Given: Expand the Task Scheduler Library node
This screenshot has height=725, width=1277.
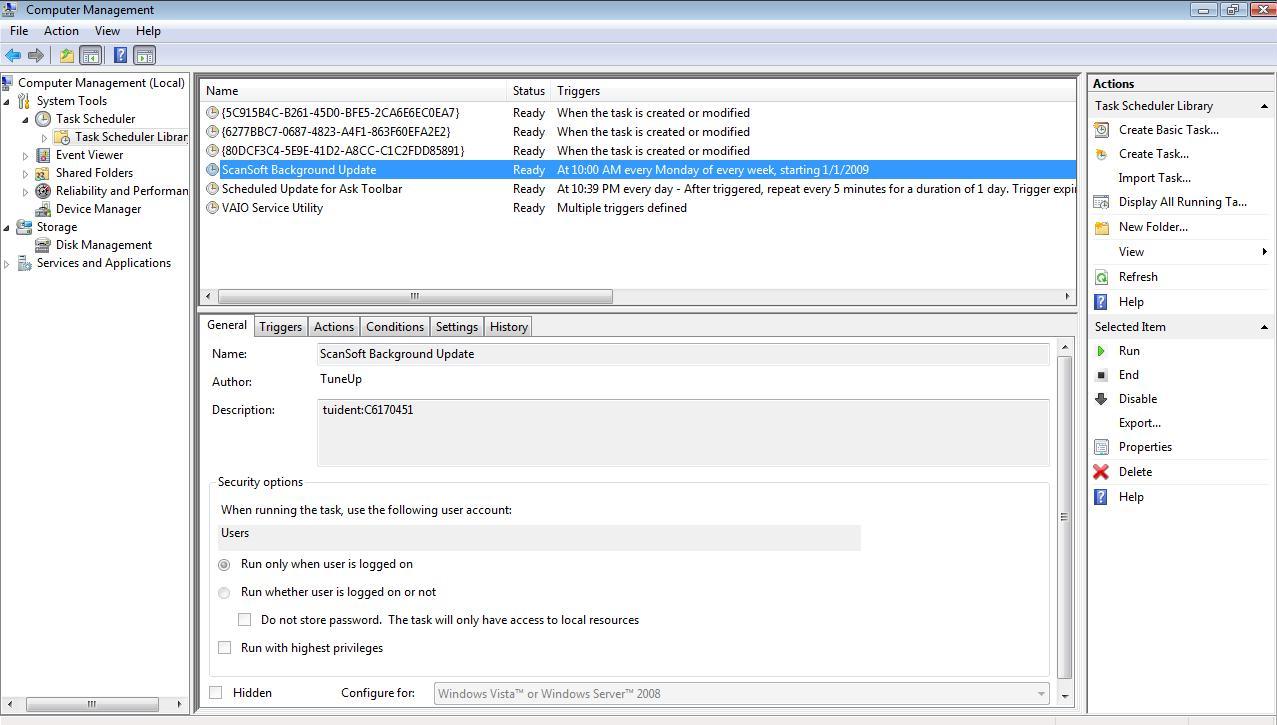Looking at the screenshot, I should [x=45, y=137].
